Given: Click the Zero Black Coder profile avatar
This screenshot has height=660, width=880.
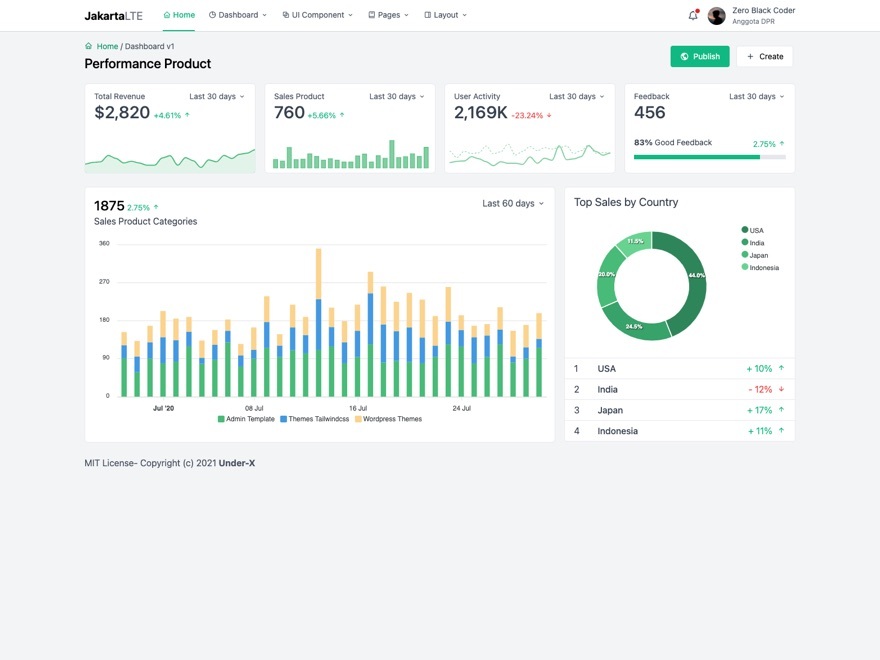Looking at the screenshot, I should click(716, 16).
